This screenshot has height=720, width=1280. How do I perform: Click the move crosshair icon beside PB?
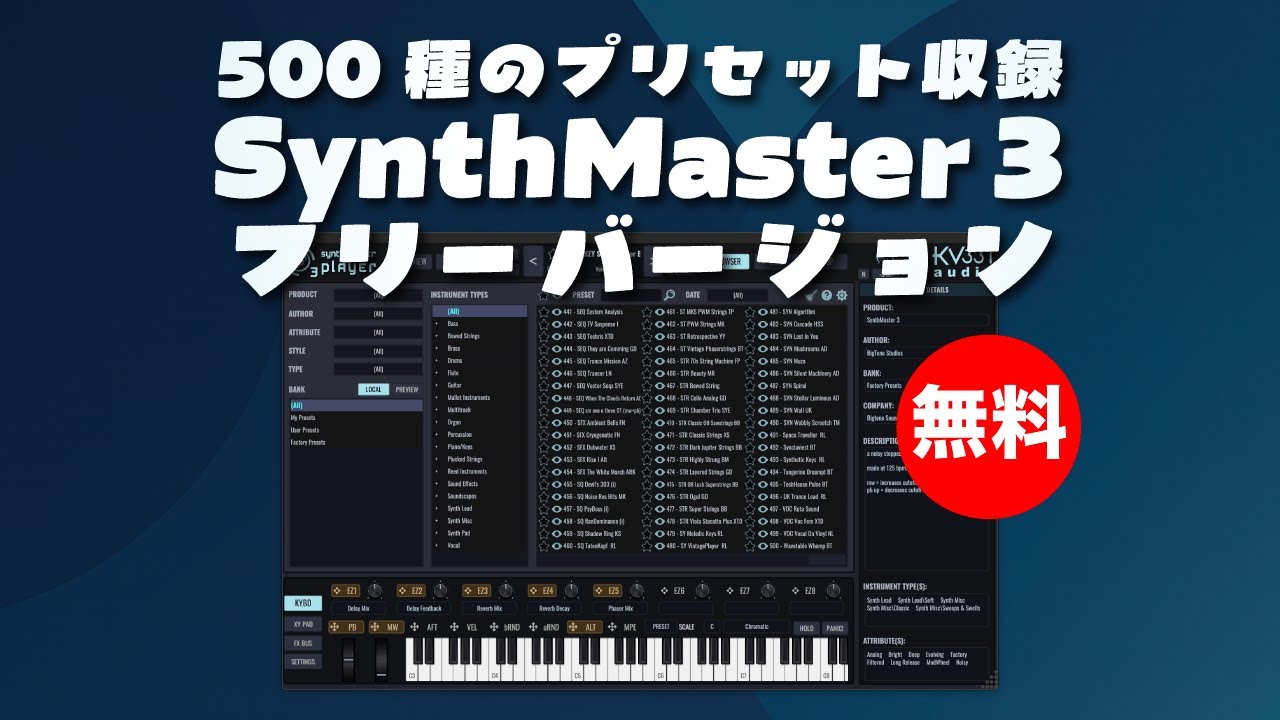[x=334, y=628]
